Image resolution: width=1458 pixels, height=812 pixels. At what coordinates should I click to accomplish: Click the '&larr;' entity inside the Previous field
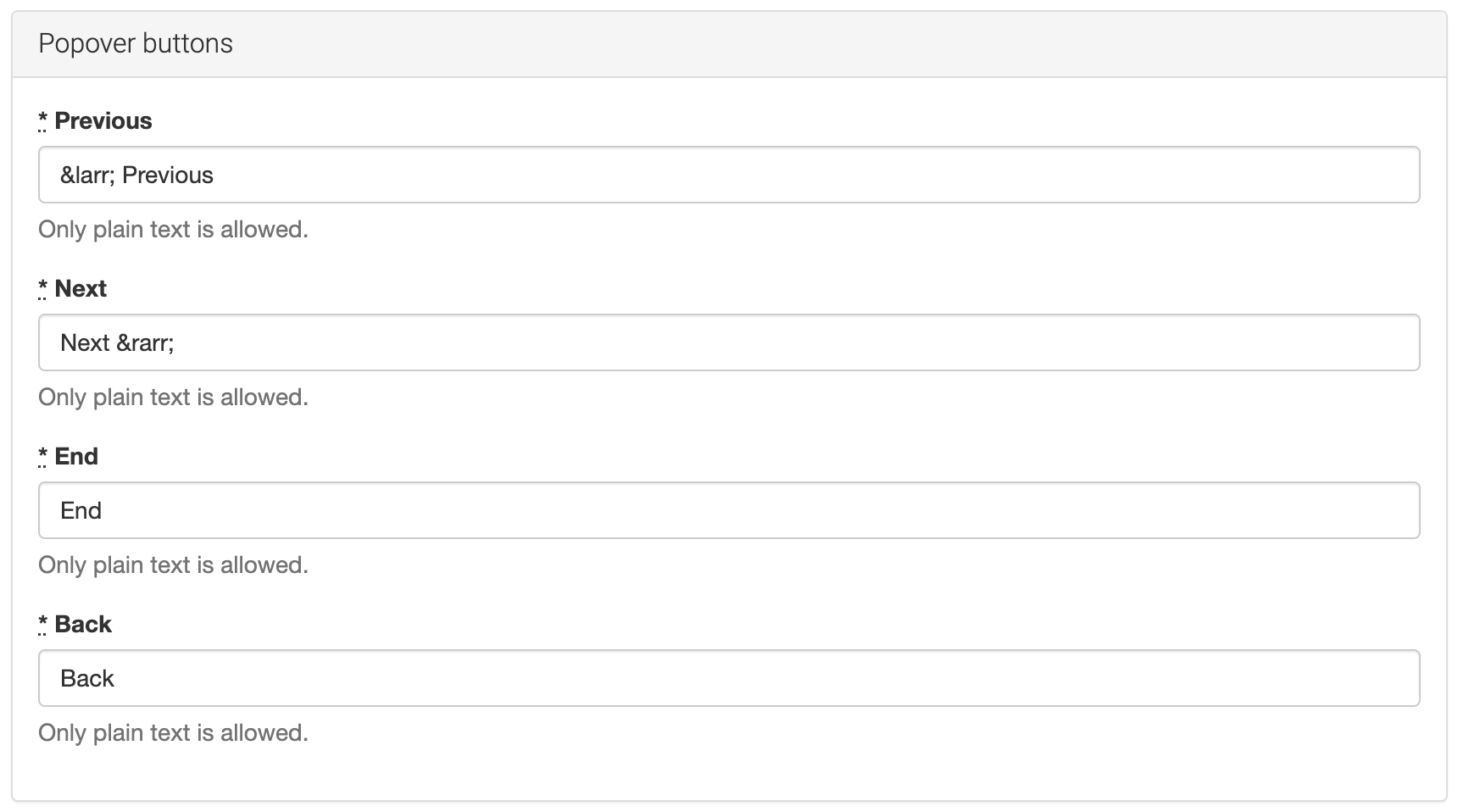coord(87,175)
